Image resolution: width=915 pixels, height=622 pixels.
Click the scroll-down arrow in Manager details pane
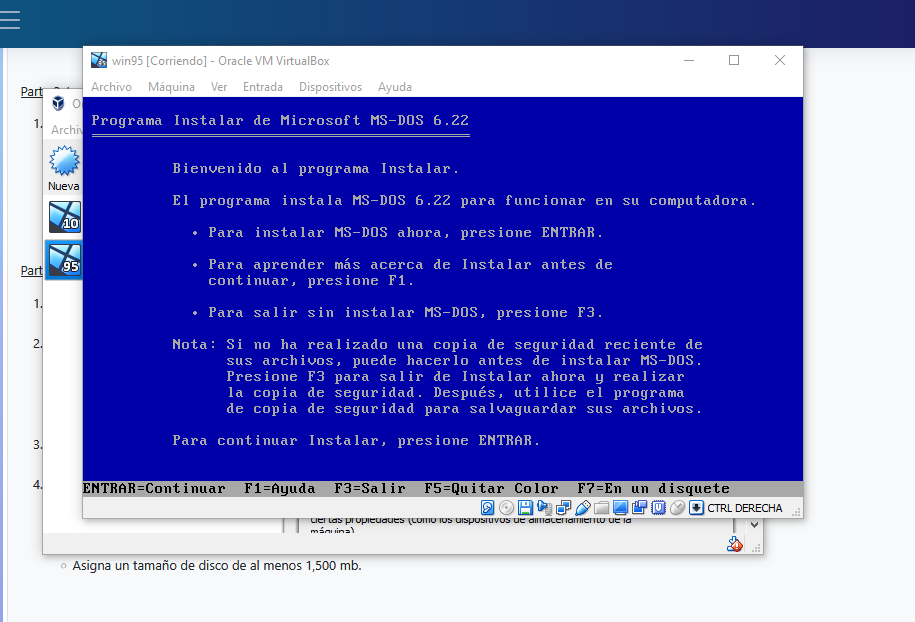click(x=754, y=525)
